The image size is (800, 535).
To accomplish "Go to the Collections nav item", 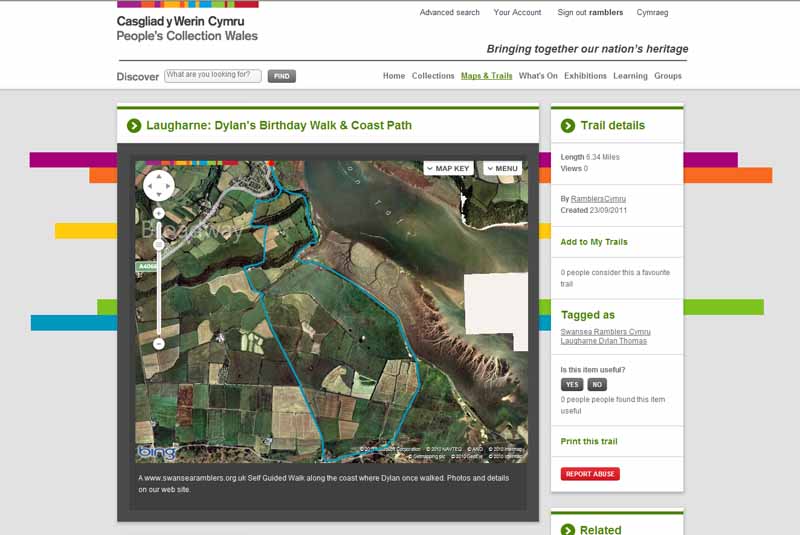I will pyautogui.click(x=433, y=76).
